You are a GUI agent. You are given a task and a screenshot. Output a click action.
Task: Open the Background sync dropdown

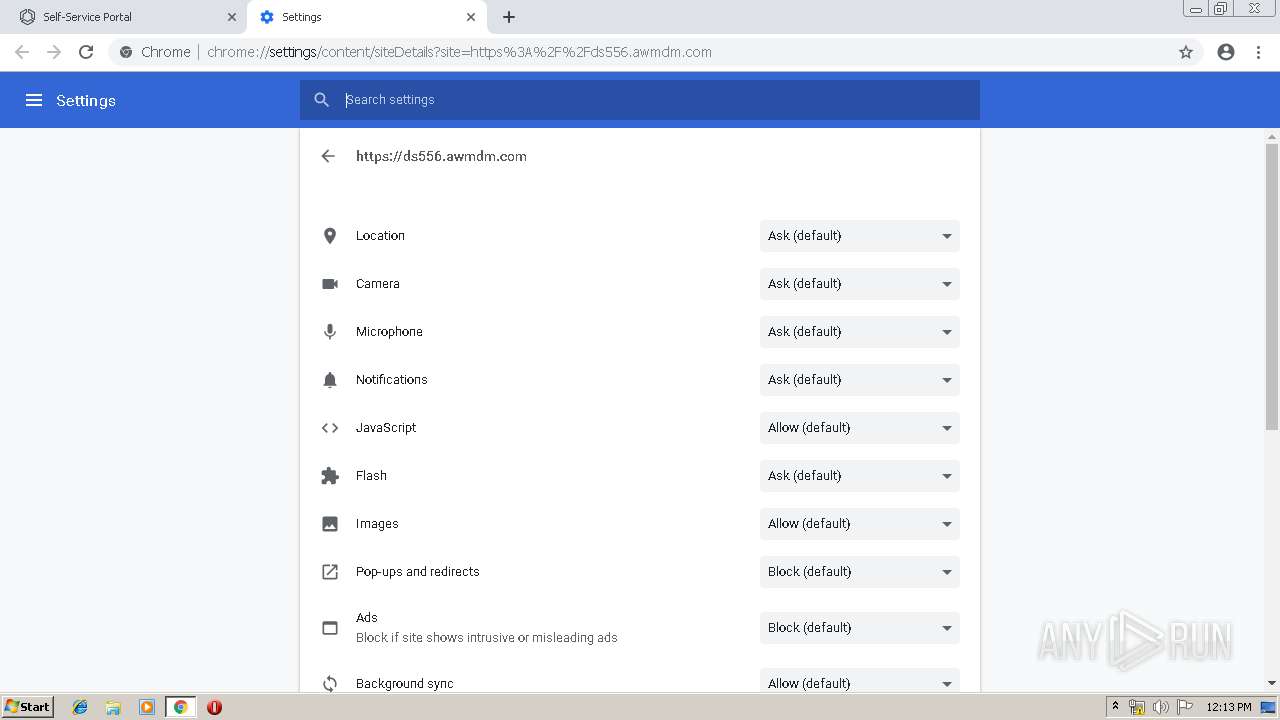click(x=860, y=681)
